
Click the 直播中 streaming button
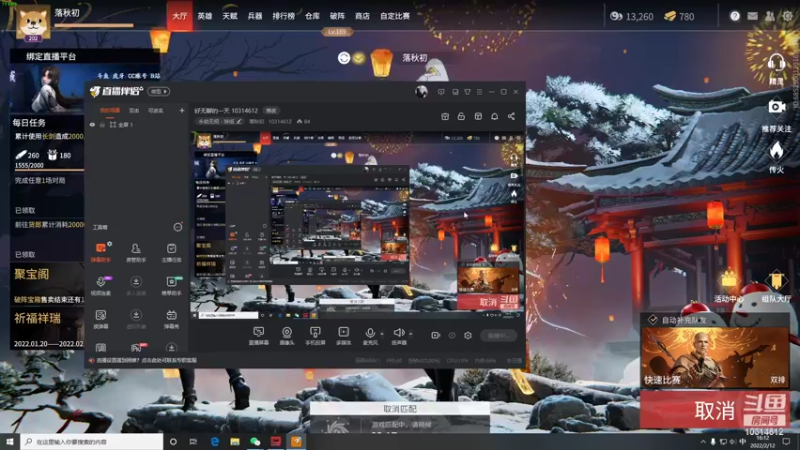498,335
